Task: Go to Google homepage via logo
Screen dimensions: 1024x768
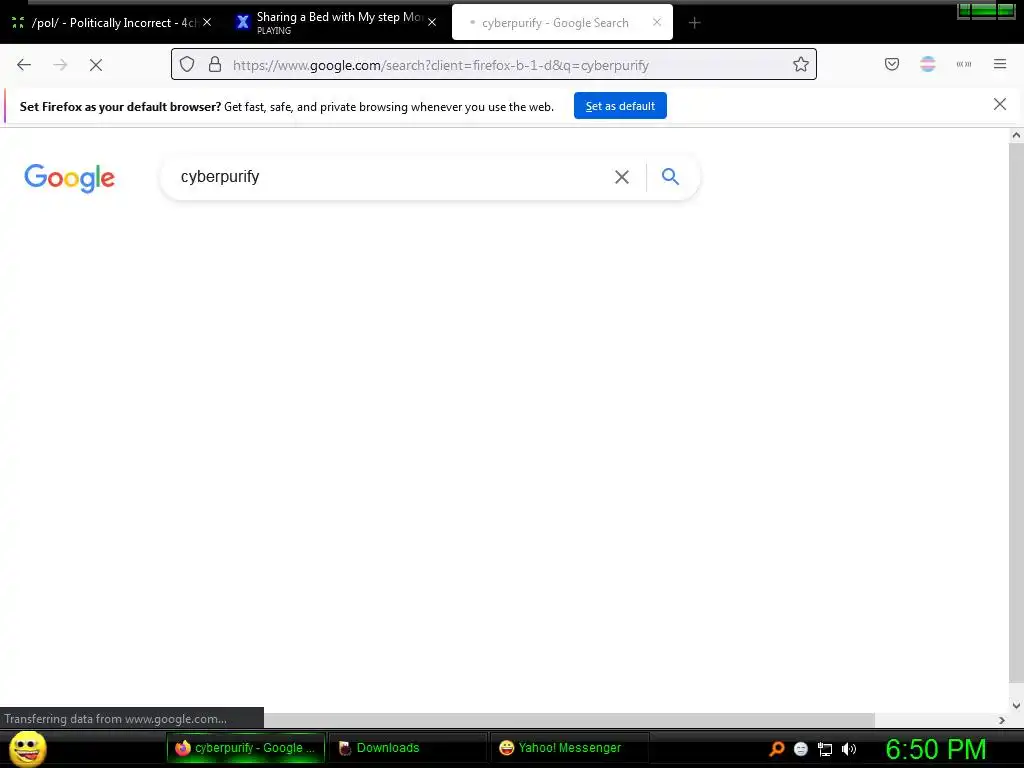Action: (x=69, y=178)
